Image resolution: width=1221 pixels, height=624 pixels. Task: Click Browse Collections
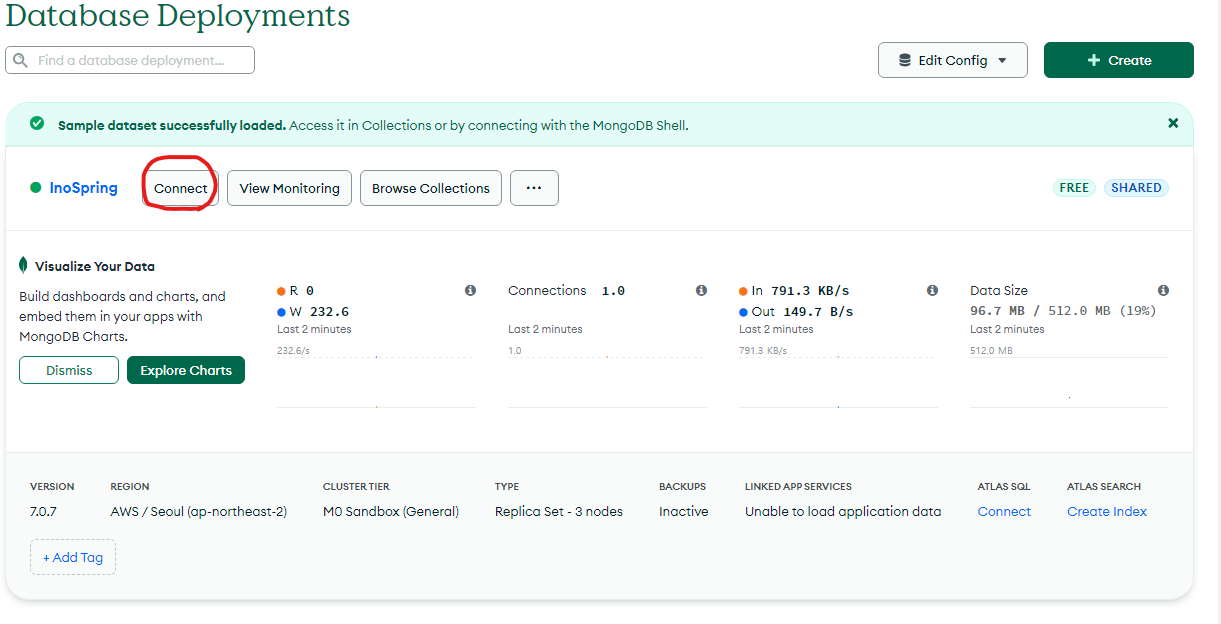[431, 188]
